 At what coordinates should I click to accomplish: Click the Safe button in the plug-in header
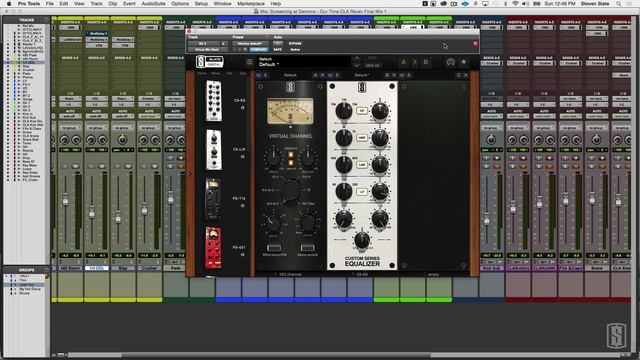coord(278,49)
